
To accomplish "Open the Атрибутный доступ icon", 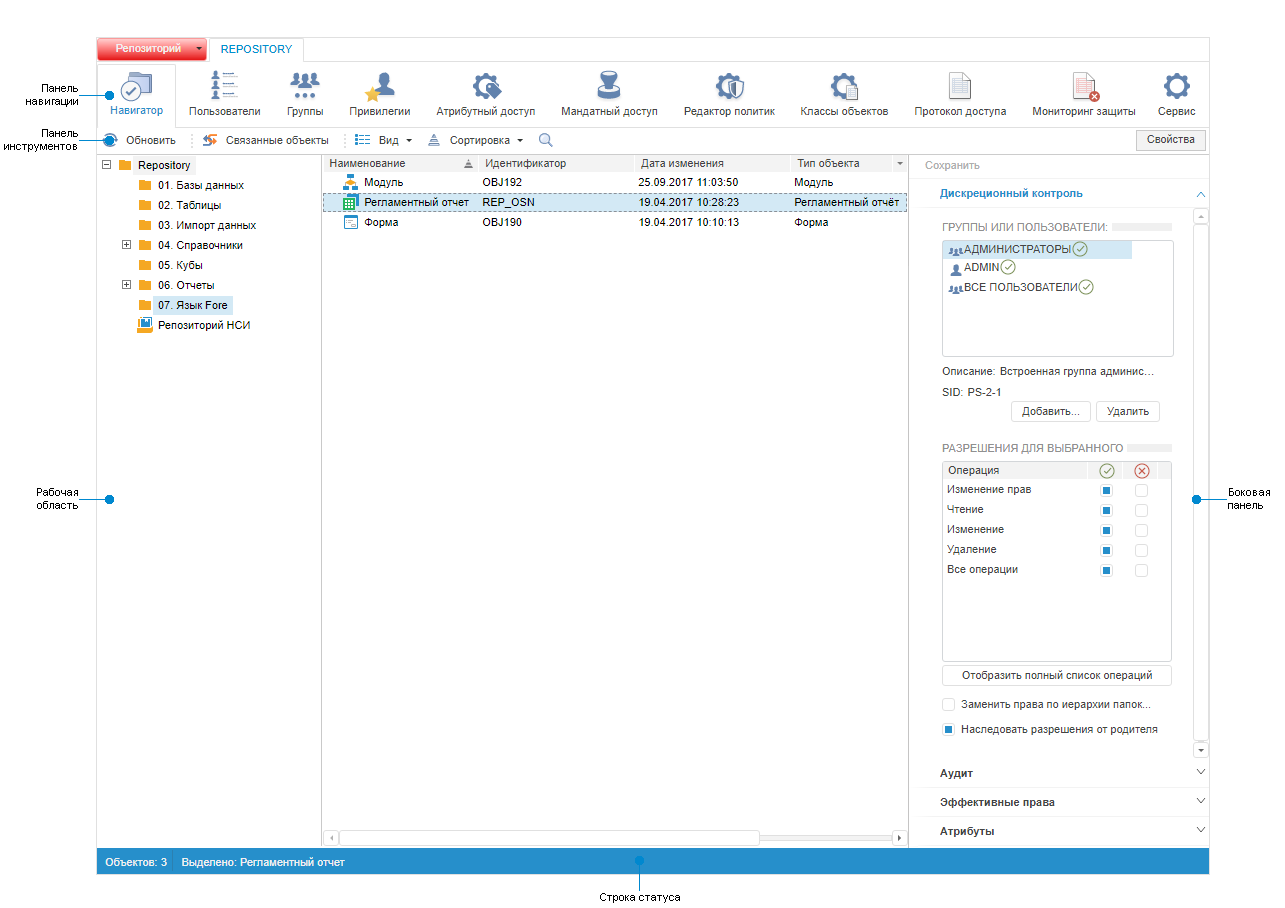I will click(486, 87).
